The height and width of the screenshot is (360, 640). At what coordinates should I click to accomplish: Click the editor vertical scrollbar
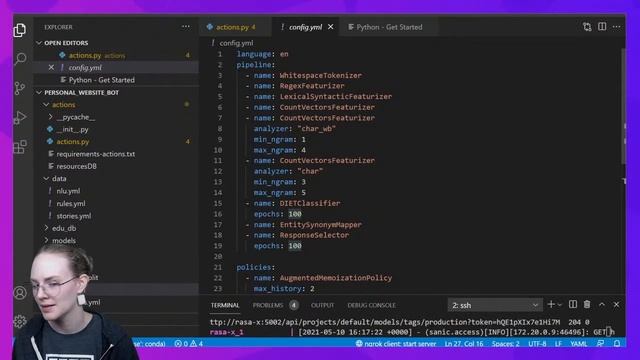click(x=623, y=106)
